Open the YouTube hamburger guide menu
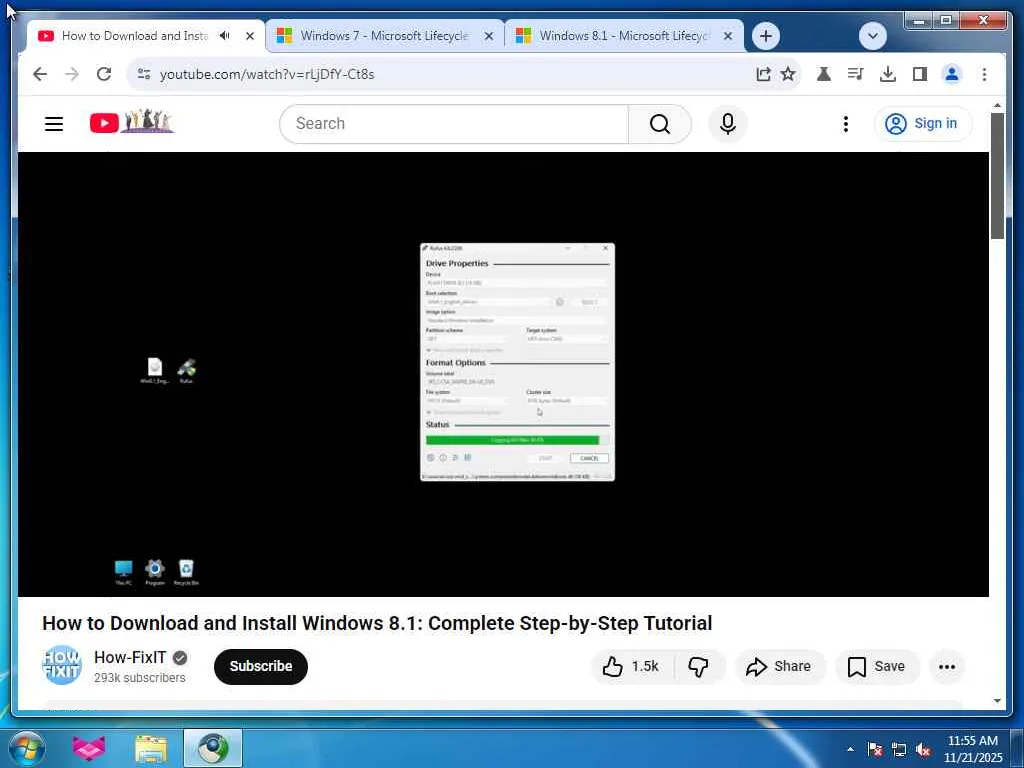The height and width of the screenshot is (768, 1024). [x=54, y=123]
